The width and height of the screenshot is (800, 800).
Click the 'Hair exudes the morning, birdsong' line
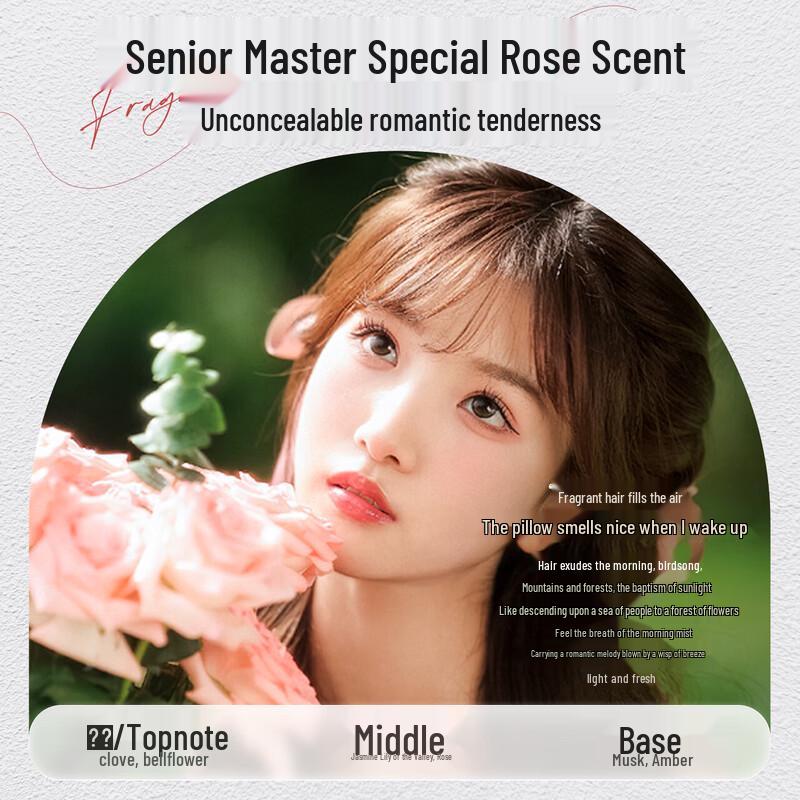pos(620,566)
